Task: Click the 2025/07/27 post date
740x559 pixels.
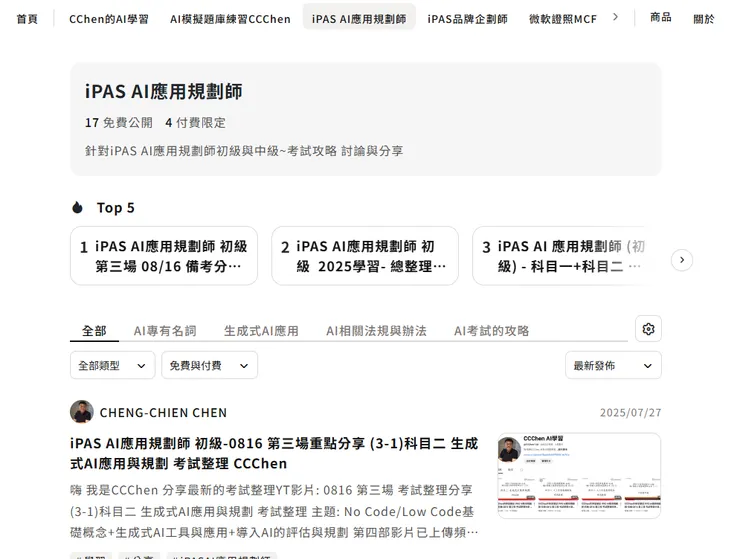Action: 630,413
